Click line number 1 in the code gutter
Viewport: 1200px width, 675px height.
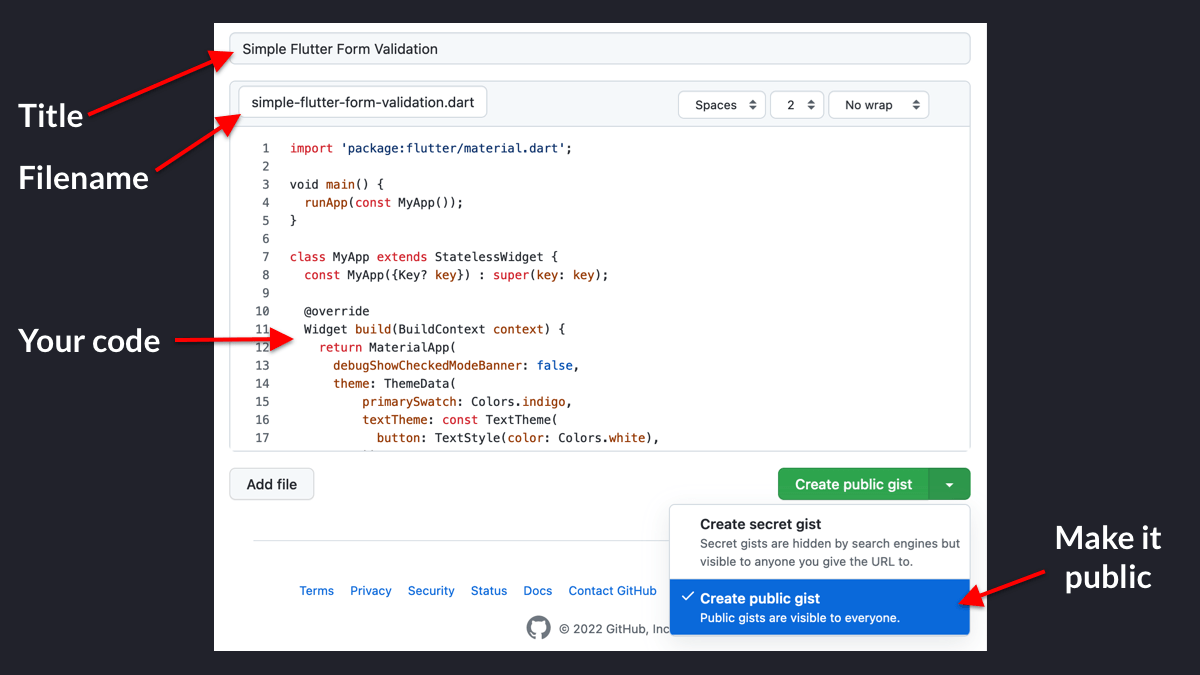coord(265,148)
